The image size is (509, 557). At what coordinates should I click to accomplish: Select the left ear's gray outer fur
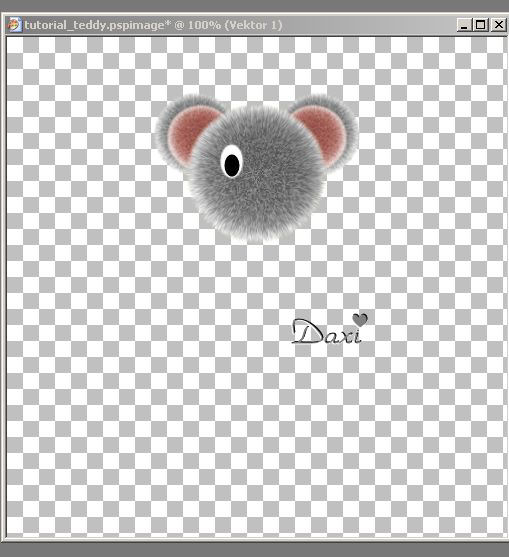165,123
